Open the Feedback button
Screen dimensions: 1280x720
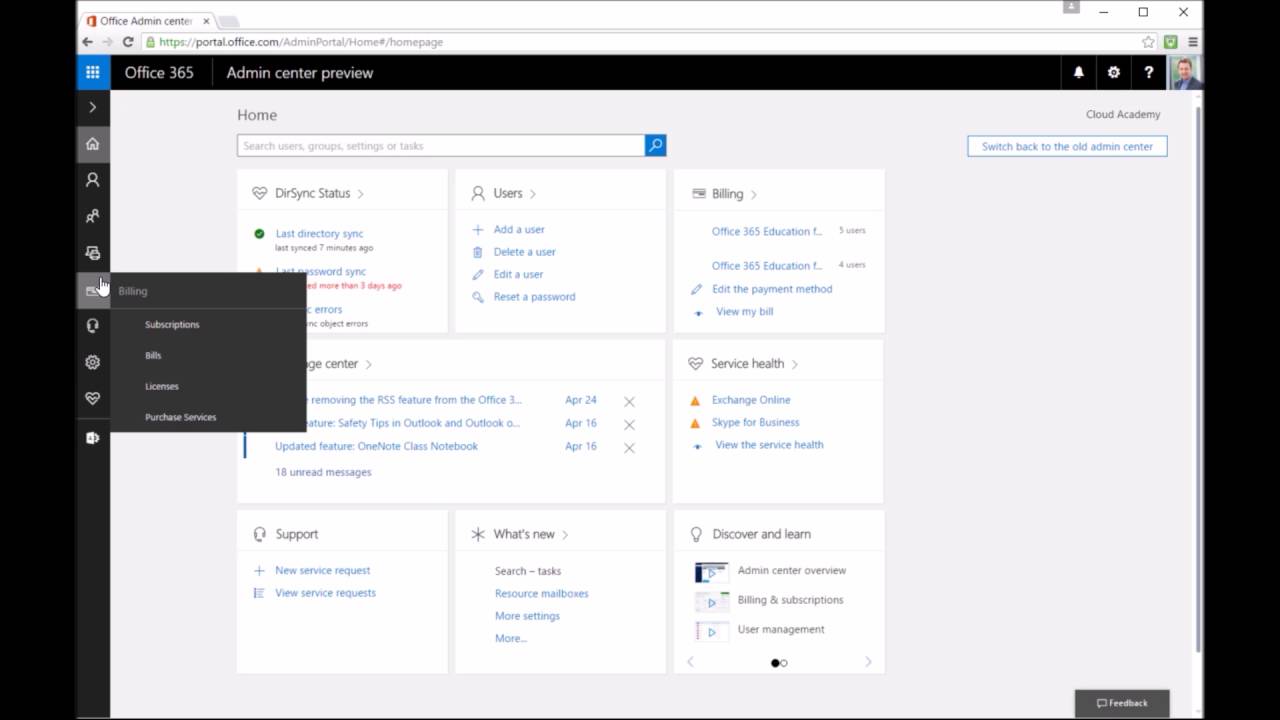[1122, 703]
